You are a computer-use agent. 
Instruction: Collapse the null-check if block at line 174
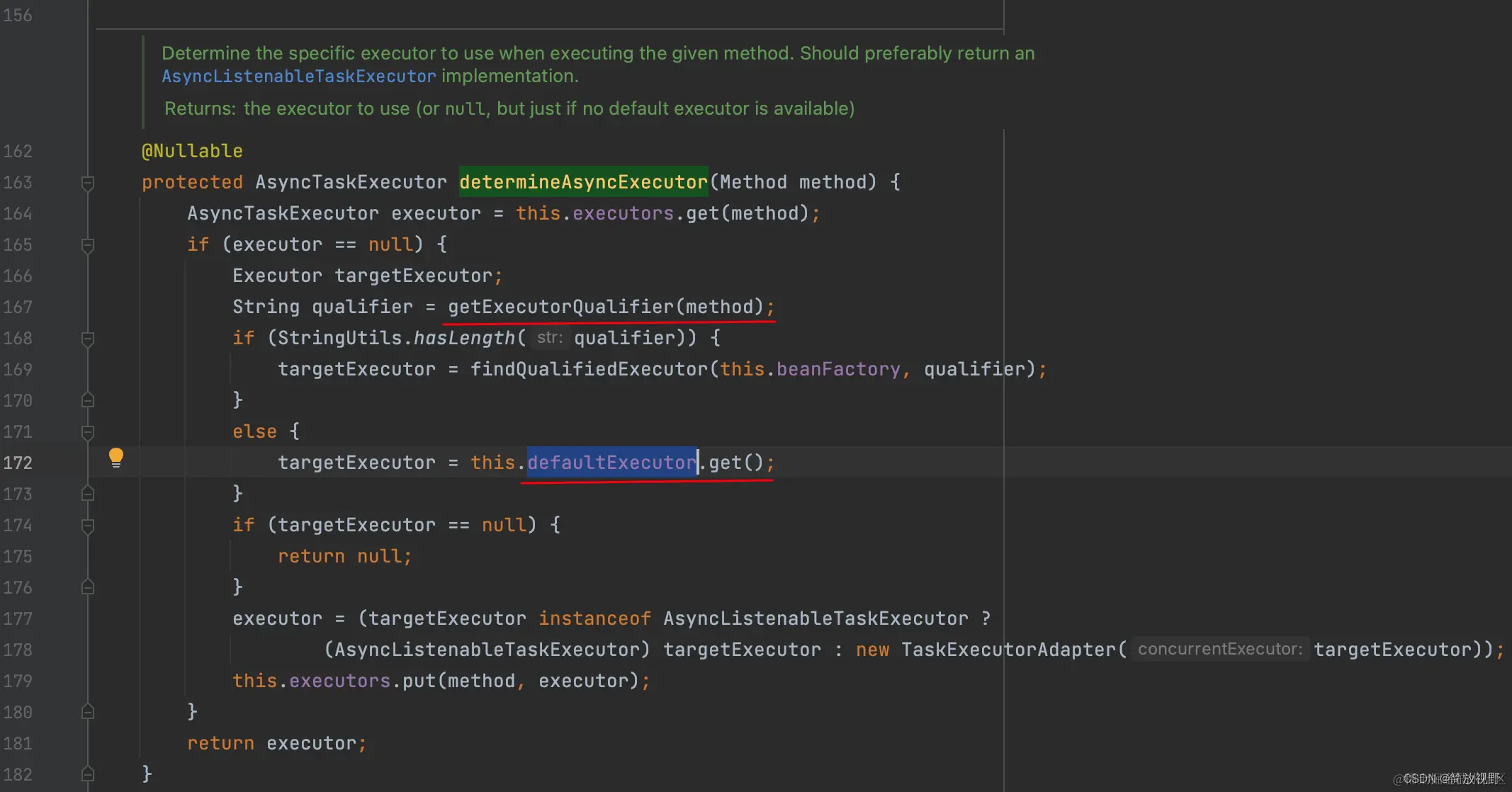(88, 525)
